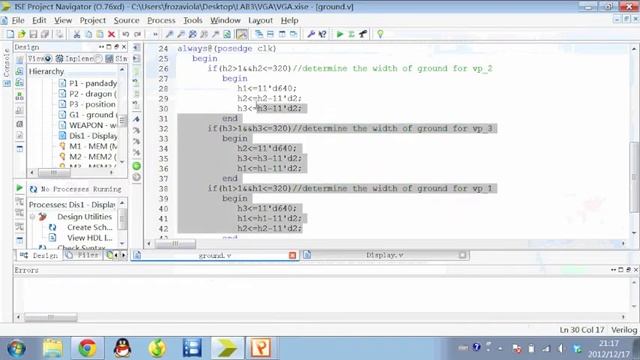The width and height of the screenshot is (640, 360).
Task: Click the editor horizontal scrollbar thumb
Action: pyautogui.click(x=175, y=244)
